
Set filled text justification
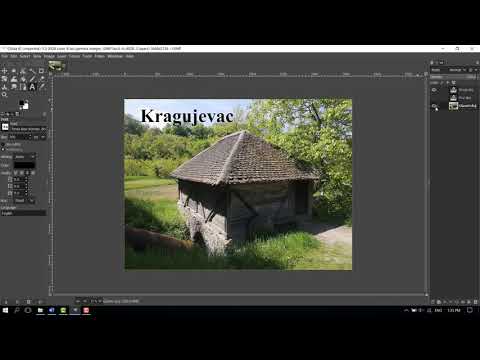pyautogui.click(x=33, y=173)
